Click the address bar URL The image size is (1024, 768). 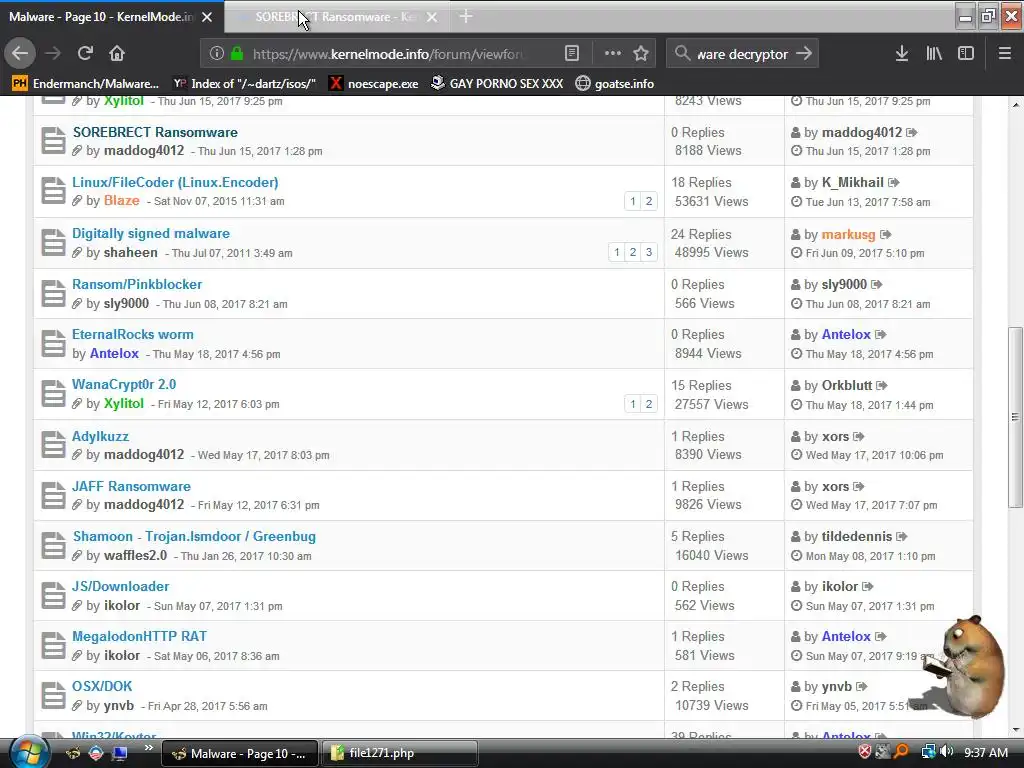(x=387, y=54)
